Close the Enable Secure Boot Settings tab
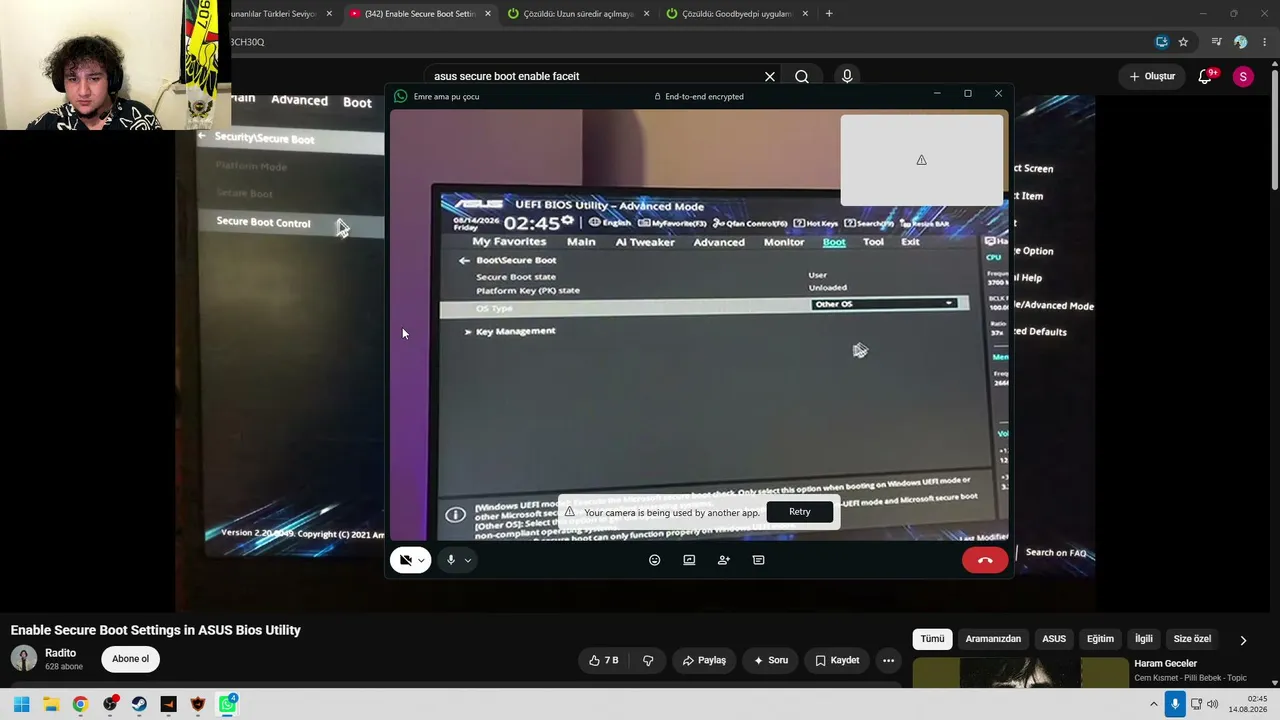Image resolution: width=1280 pixels, height=720 pixels. pyautogui.click(x=488, y=14)
